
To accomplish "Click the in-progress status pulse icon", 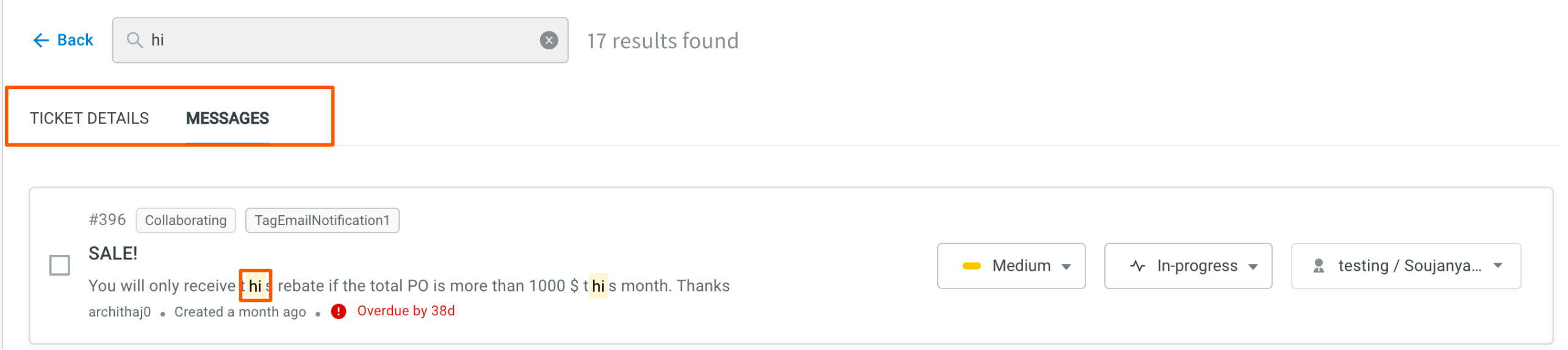I will pos(1137,266).
